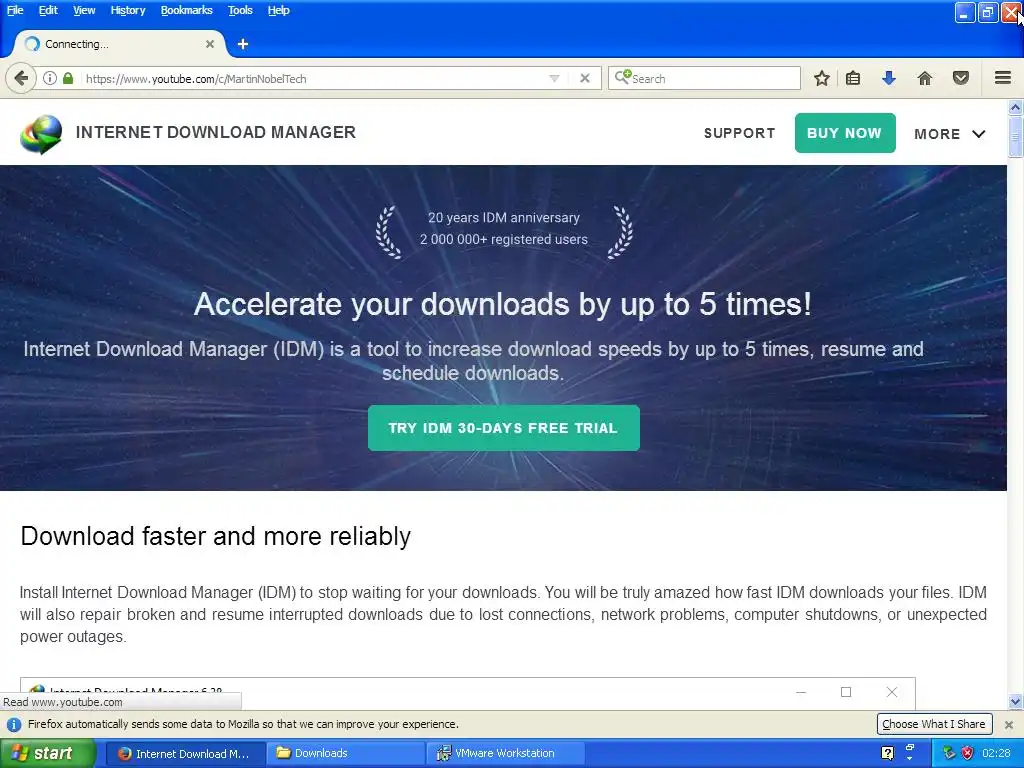1024x768 pixels.
Task: Bookmark this page with the star icon
Action: pos(822,78)
